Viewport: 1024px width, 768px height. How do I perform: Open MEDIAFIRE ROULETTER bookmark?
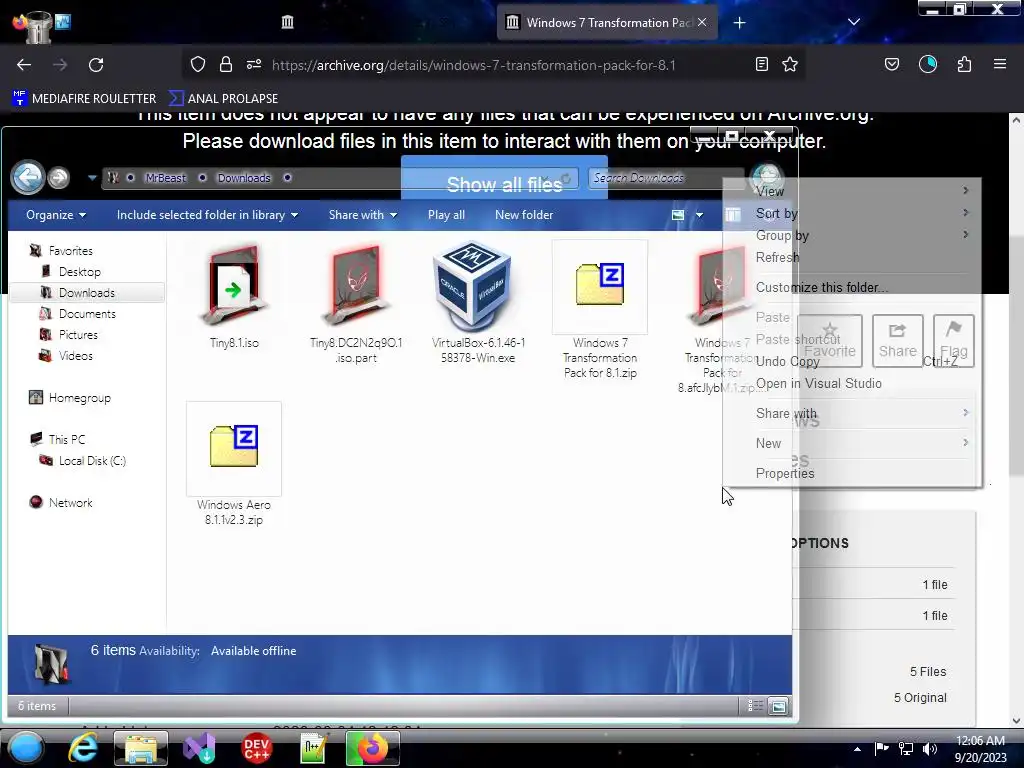pyautogui.click(x=84, y=99)
